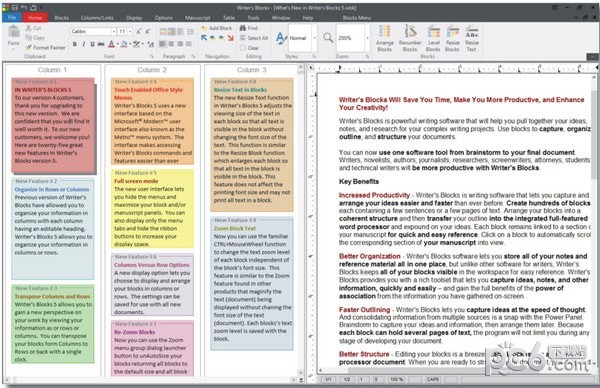This screenshot has width=600, height=388.
Task: Open Find with the binoculars icon
Action: (243, 28)
